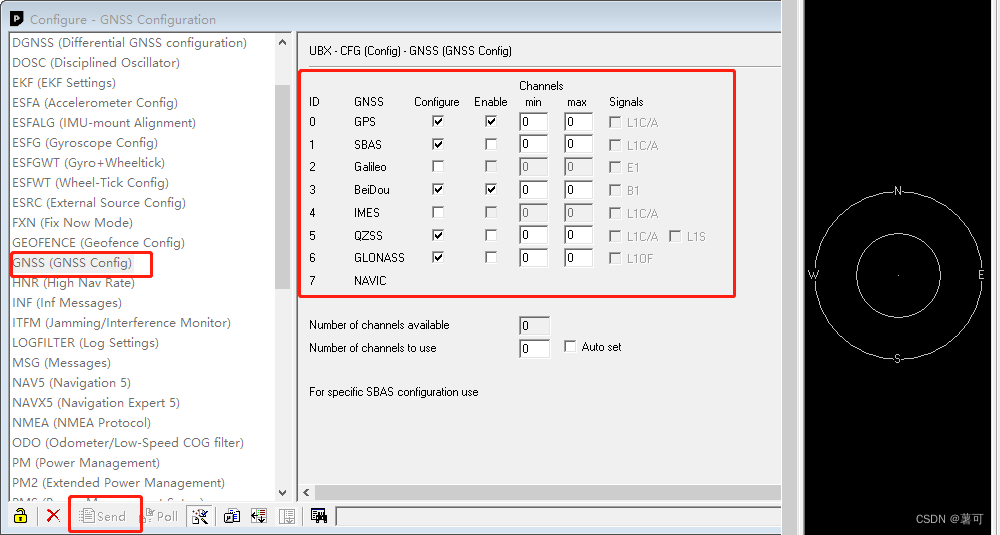Image resolution: width=1000 pixels, height=535 pixels.
Task: Click BeiDou channels min field
Action: (533, 190)
